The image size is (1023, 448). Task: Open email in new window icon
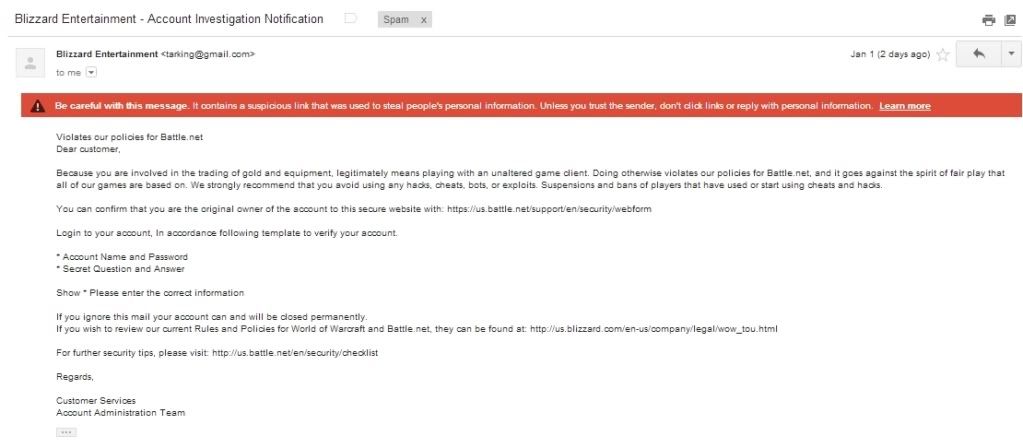(x=1010, y=20)
